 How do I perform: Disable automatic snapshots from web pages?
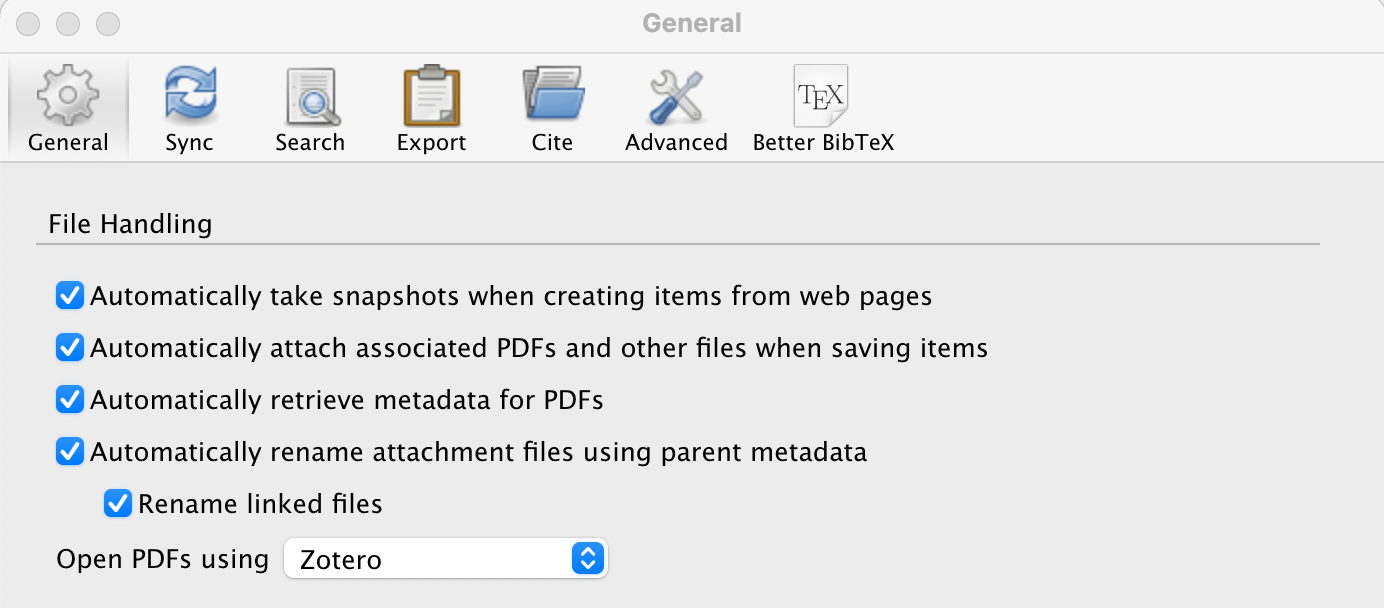(x=70, y=296)
